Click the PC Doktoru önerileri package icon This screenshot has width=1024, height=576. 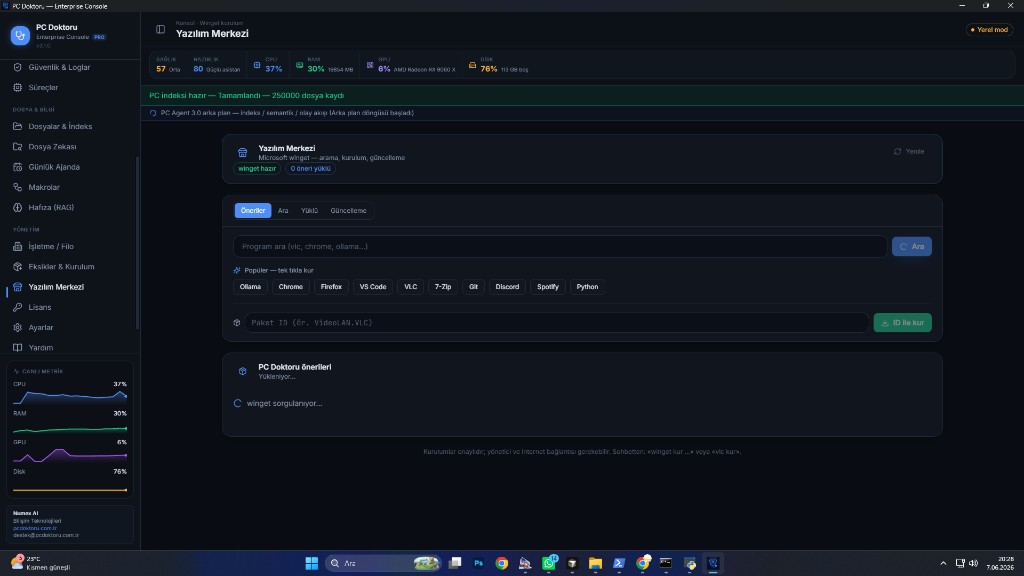pos(242,372)
